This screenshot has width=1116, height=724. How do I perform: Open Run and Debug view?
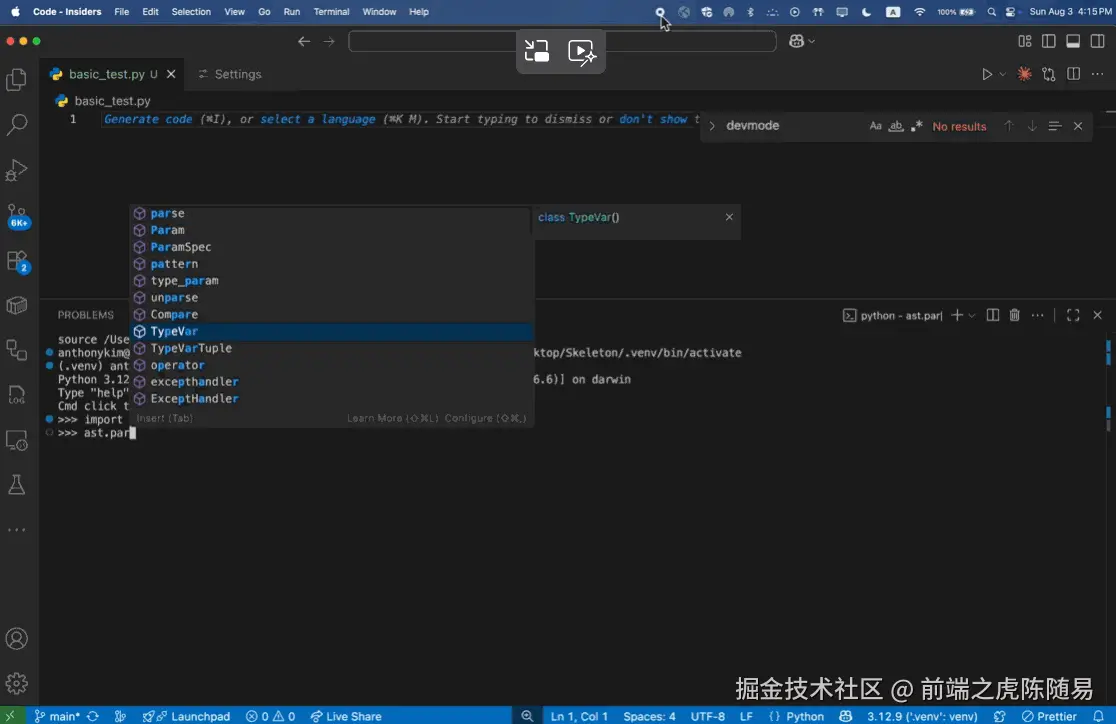click(x=17, y=170)
